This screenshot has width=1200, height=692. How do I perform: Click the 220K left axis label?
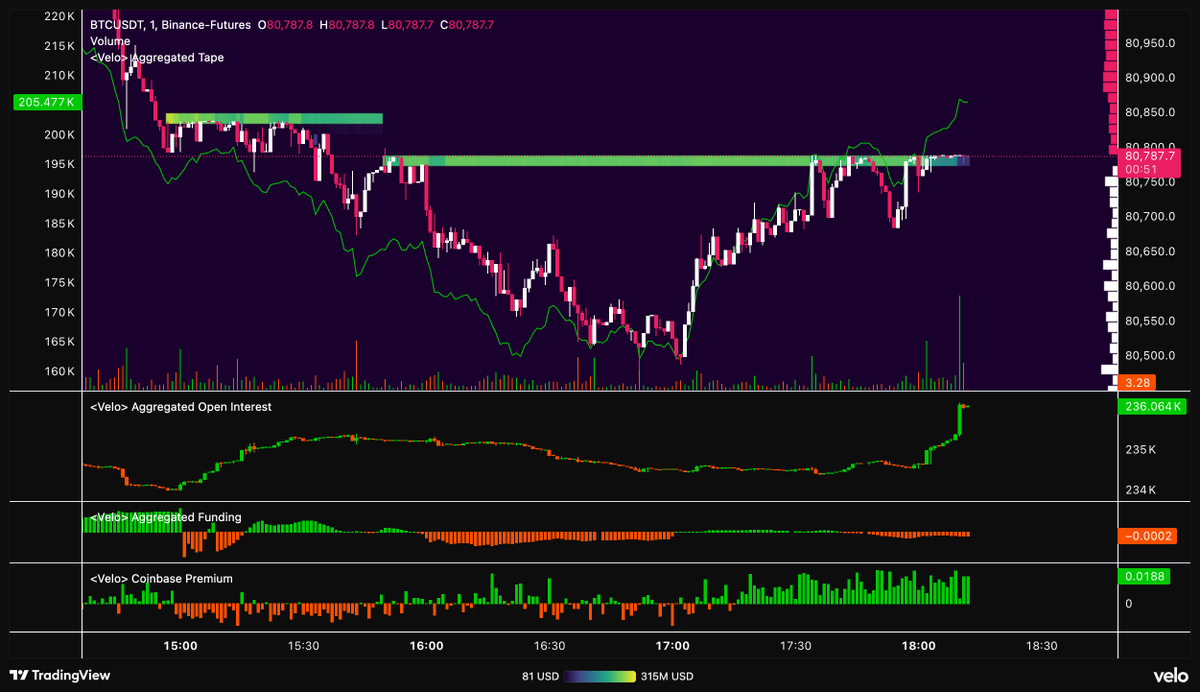[59, 16]
